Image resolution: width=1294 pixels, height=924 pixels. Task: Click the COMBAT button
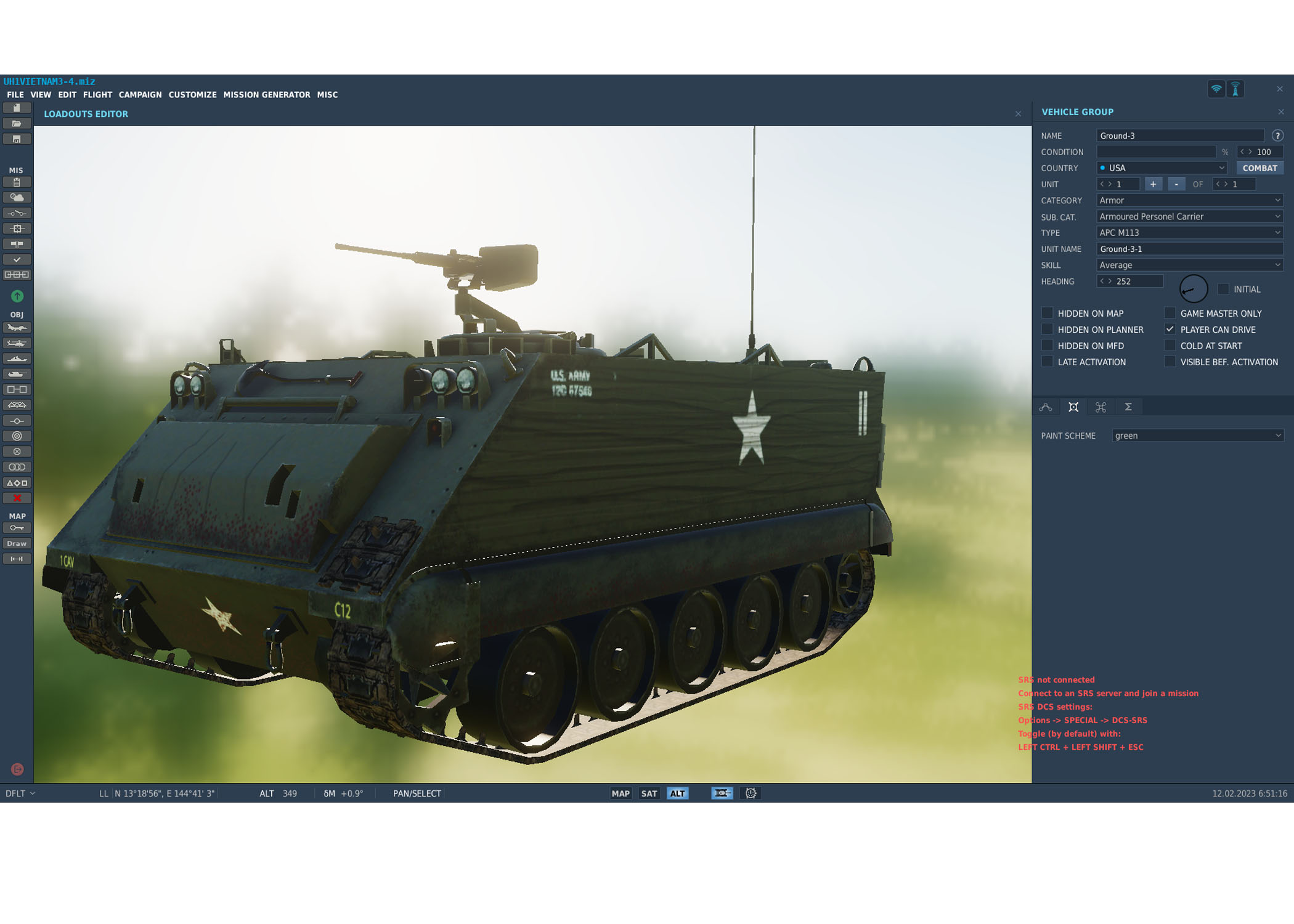click(1259, 168)
